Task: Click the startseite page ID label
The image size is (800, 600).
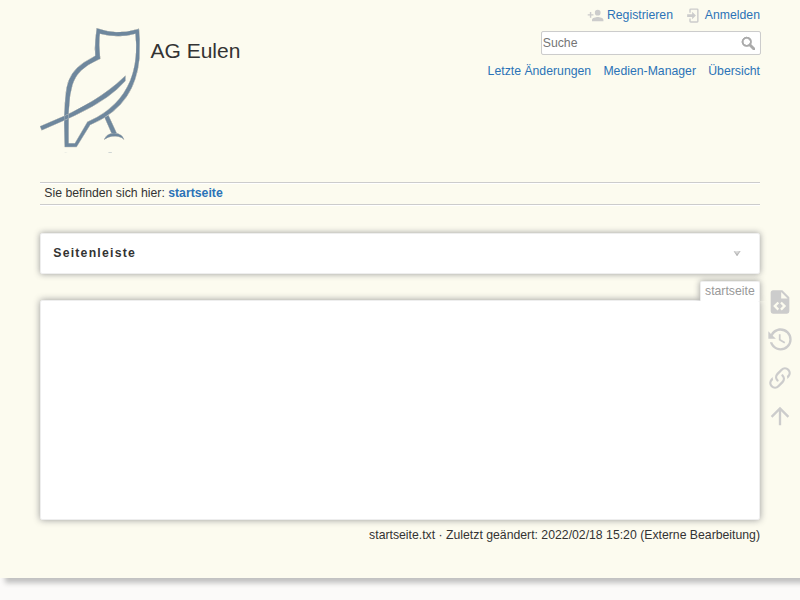Action: (729, 291)
